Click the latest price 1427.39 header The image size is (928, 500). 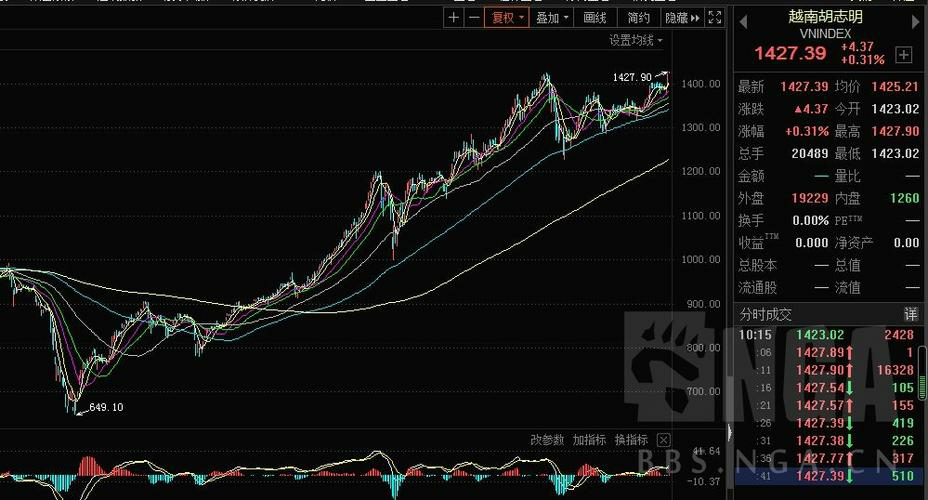click(790, 53)
